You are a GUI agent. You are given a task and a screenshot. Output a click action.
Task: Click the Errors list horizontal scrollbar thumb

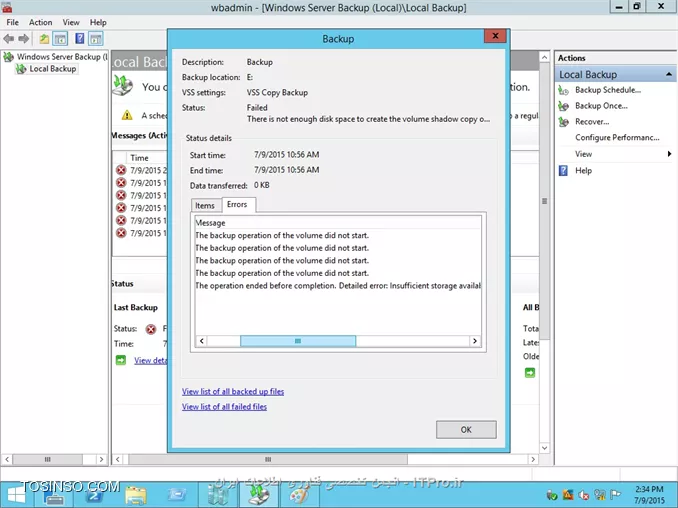[298, 341]
